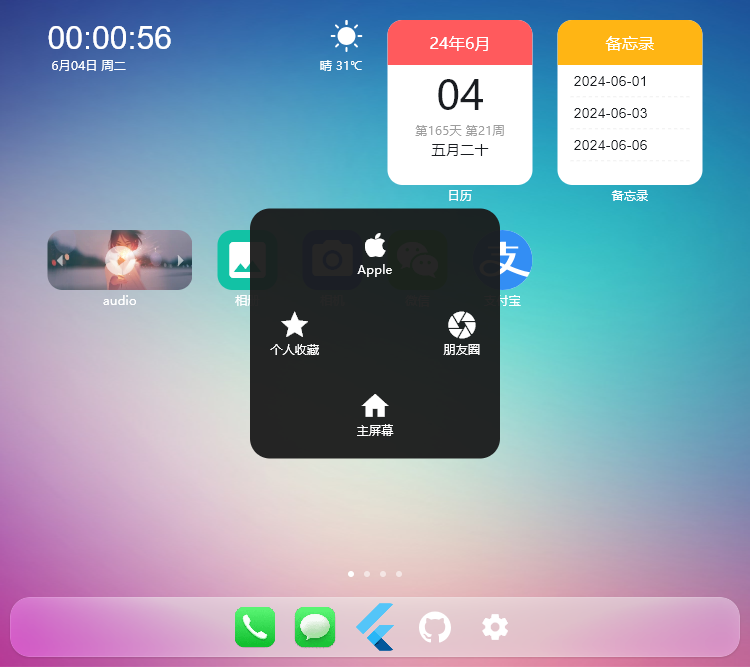Click the date 6月04日 周二

pos(88,66)
